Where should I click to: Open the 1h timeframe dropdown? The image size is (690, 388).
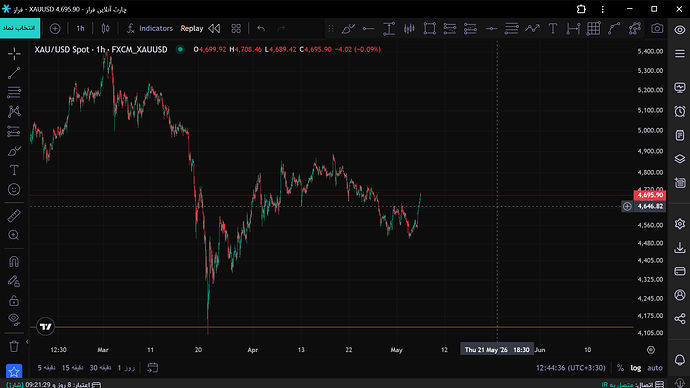[81, 29]
